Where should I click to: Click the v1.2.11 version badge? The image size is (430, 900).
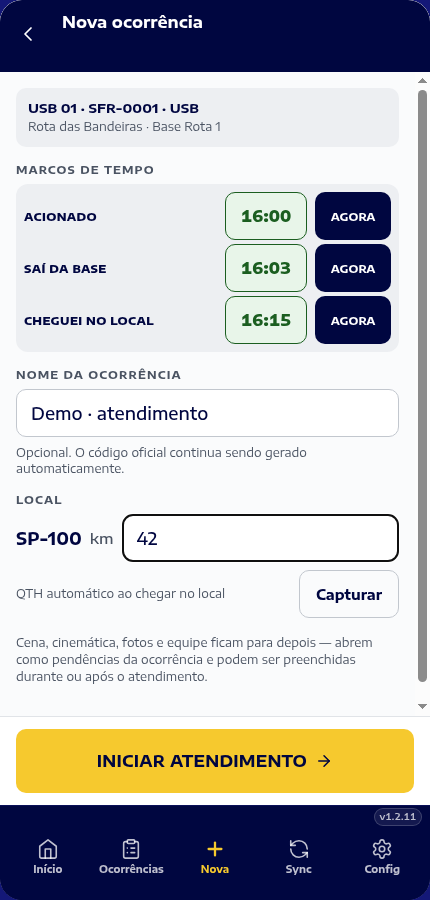[x=398, y=817]
